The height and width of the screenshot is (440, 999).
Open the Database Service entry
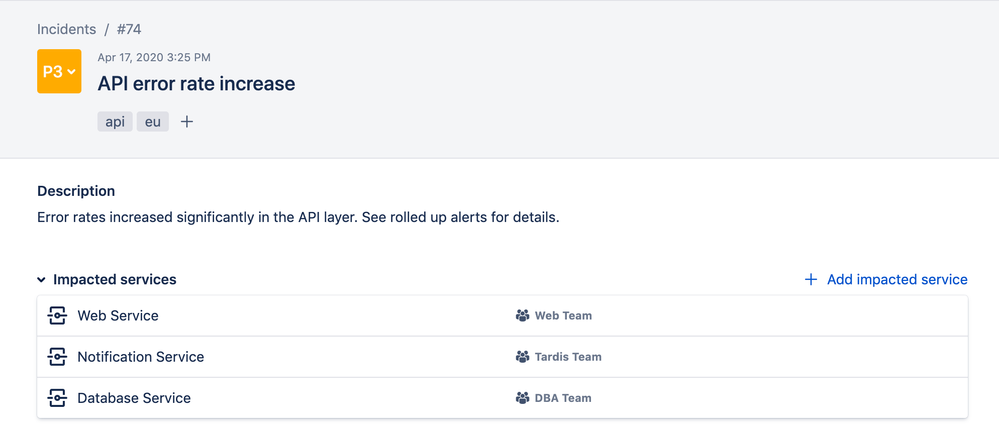pos(134,398)
